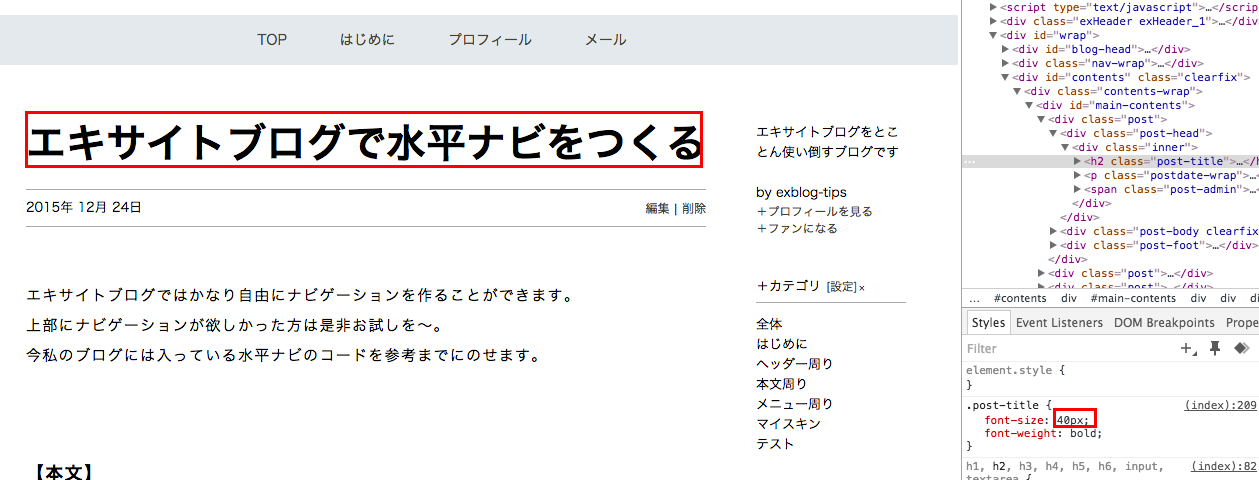Click ＋ファンになる link
This screenshot has height=480, width=1259.
[x=797, y=228]
